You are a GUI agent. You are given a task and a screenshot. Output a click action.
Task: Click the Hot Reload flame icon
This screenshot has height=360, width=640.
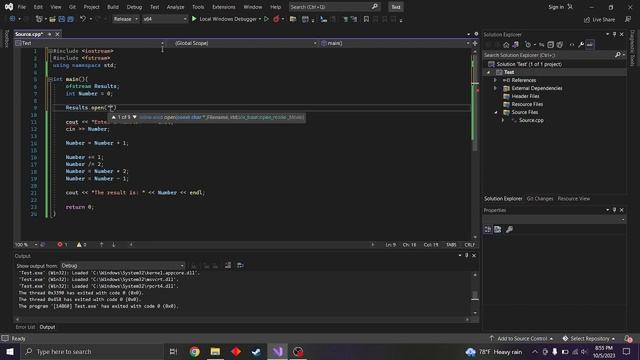[276, 19]
